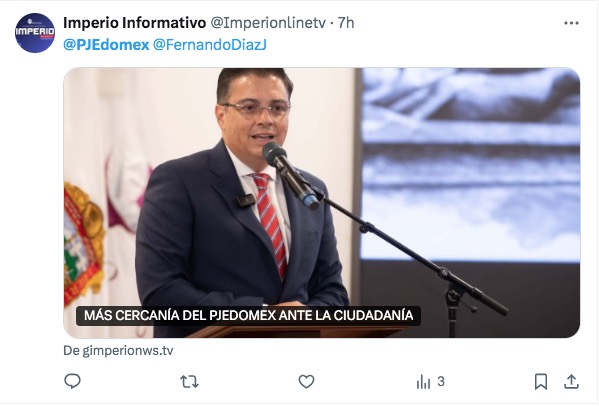This screenshot has height=406, width=599.
Task: Like the tweet with the heart icon
Action: (306, 381)
